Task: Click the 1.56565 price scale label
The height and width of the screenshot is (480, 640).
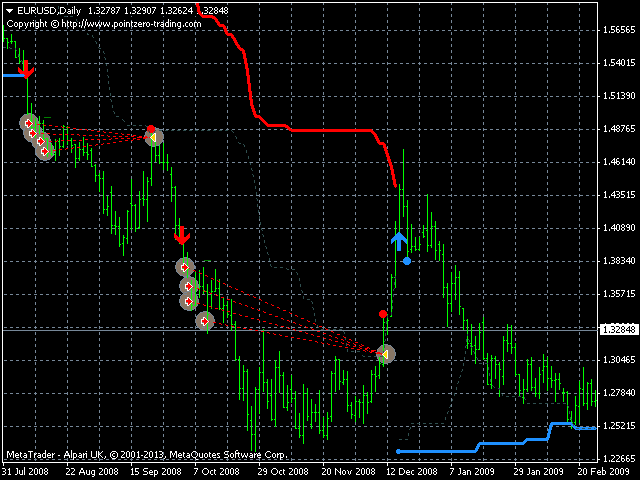Action: pos(619,30)
